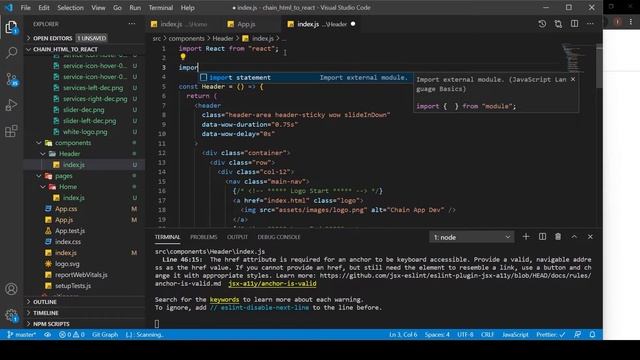640x360 pixels.
Task: Open the Selection menu
Action: 70,8
